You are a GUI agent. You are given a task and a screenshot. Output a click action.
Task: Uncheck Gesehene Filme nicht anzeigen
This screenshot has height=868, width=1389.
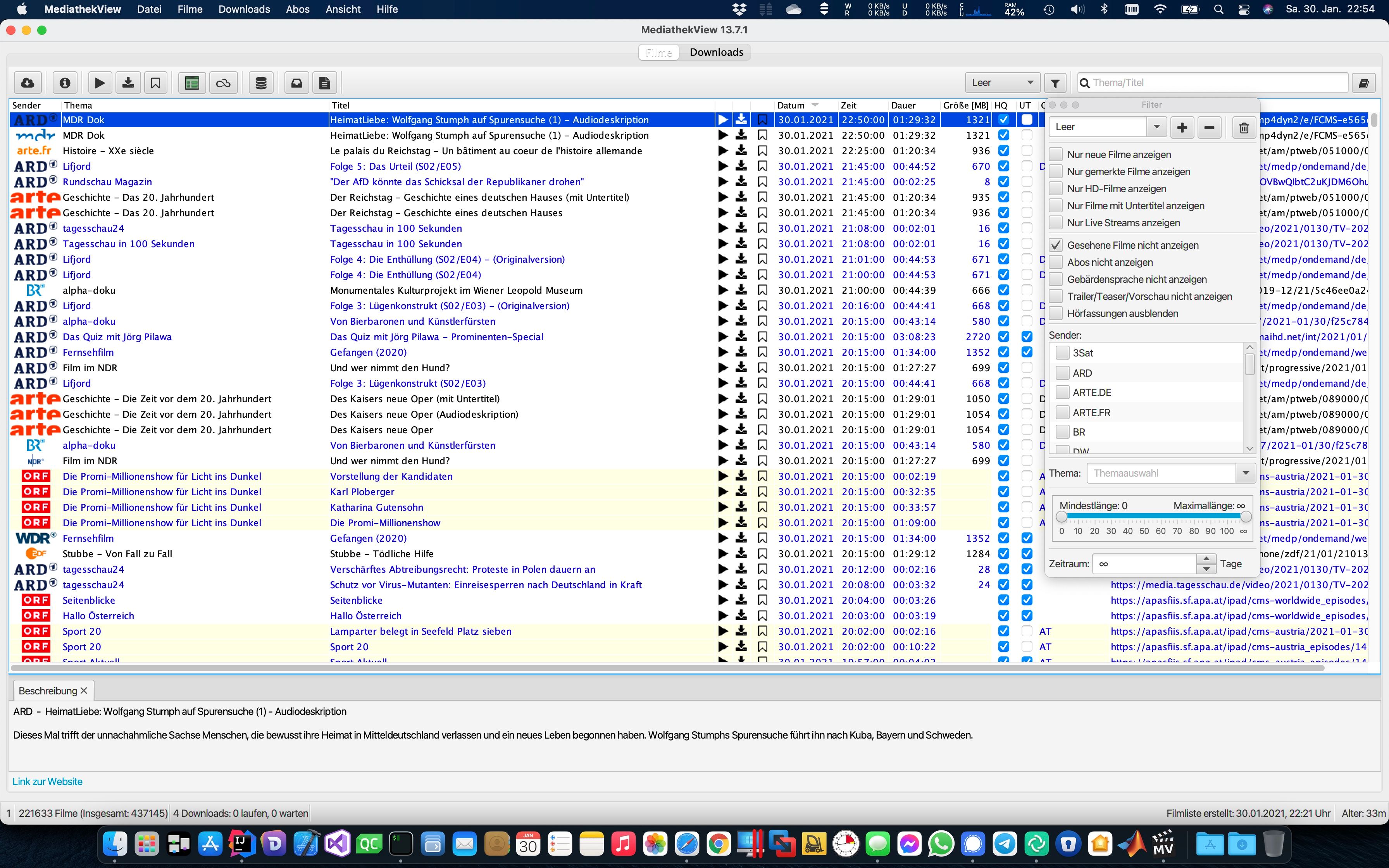coord(1056,245)
